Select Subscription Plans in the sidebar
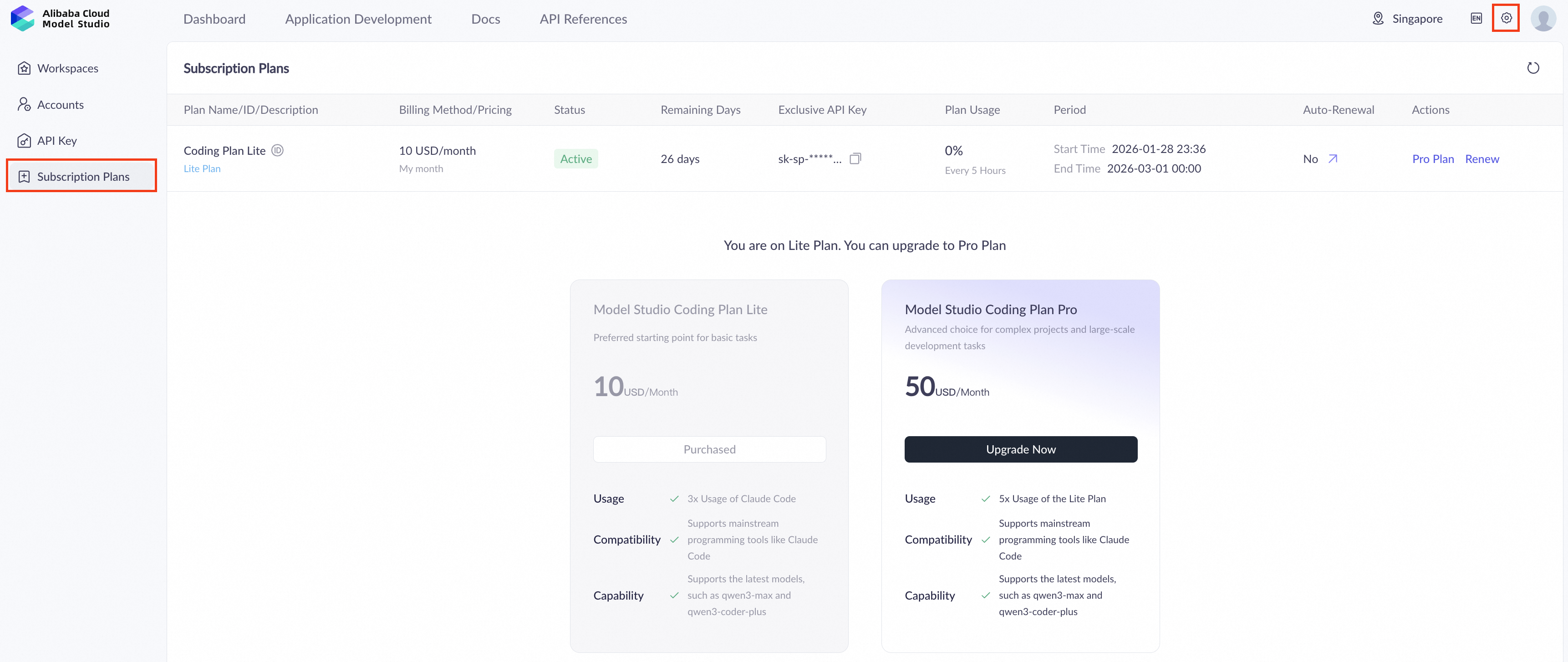Image resolution: width=1568 pixels, height=662 pixels. click(x=83, y=177)
